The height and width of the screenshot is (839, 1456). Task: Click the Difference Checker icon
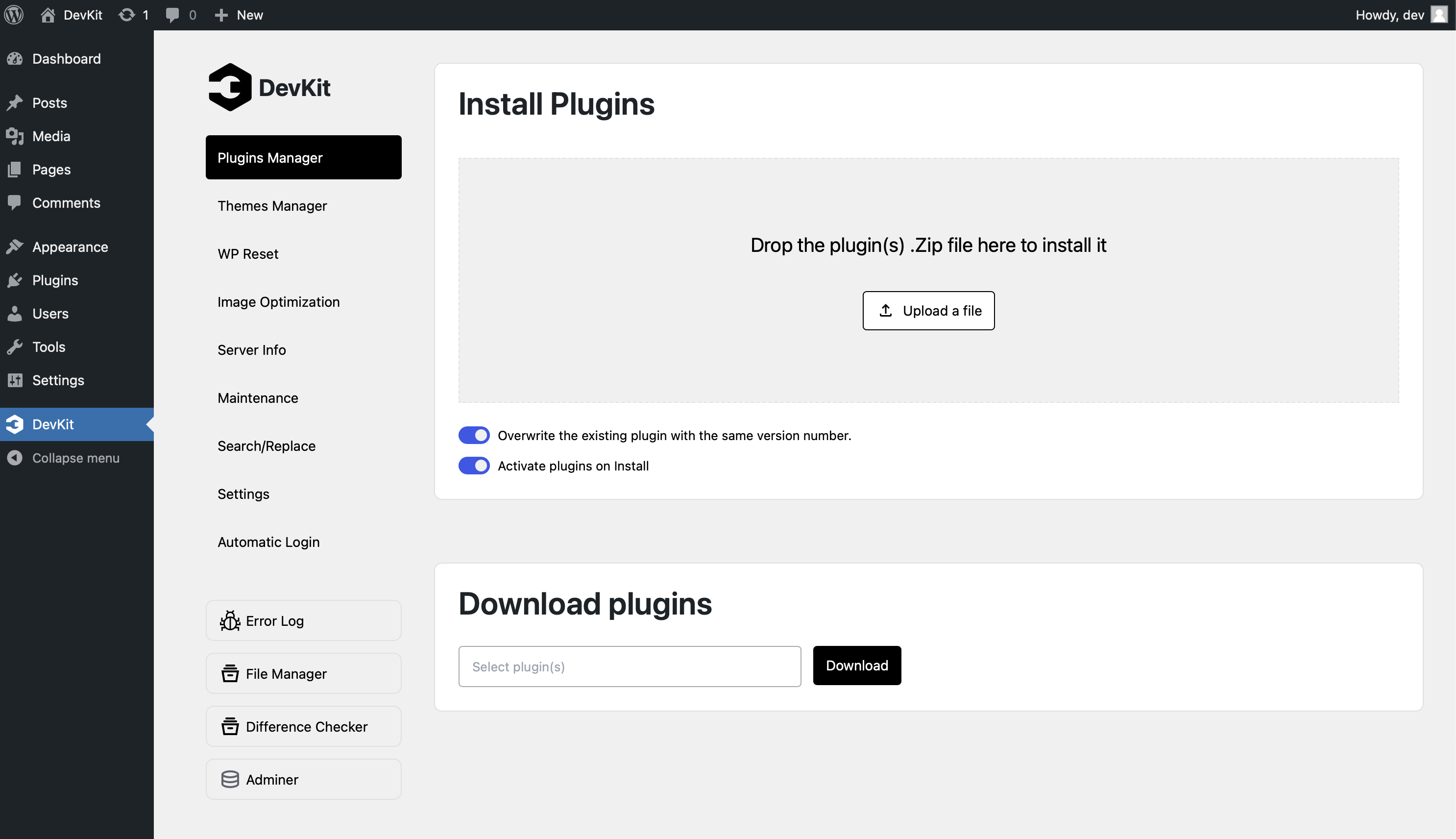coord(230,727)
